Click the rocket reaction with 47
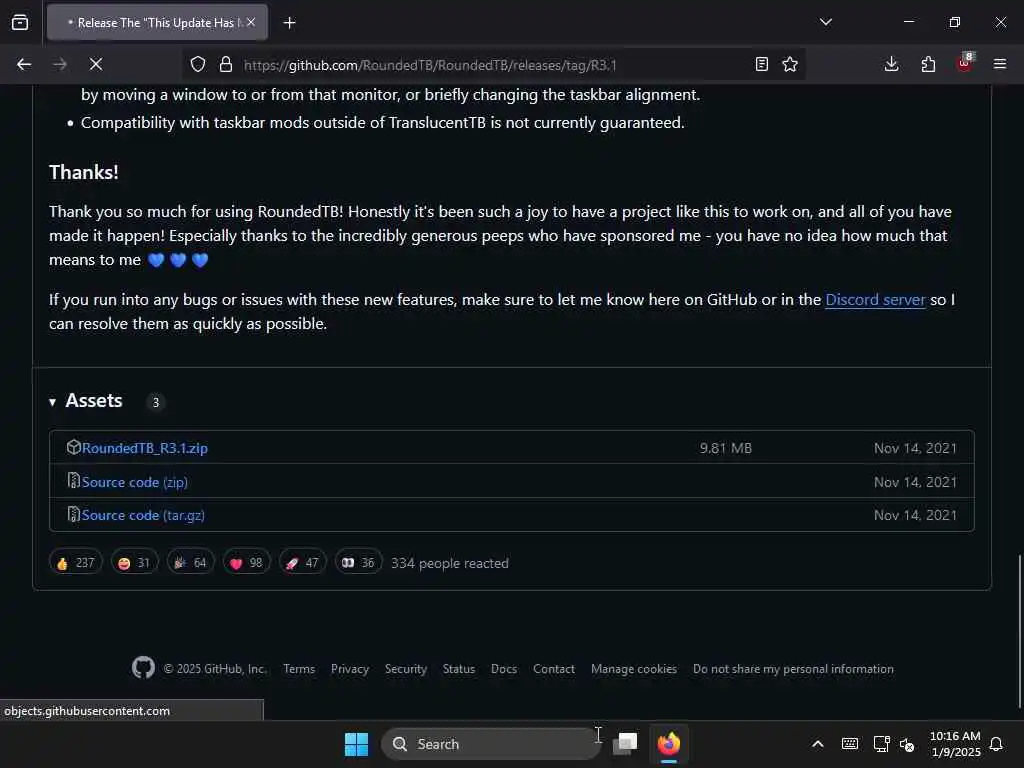 [302, 563]
